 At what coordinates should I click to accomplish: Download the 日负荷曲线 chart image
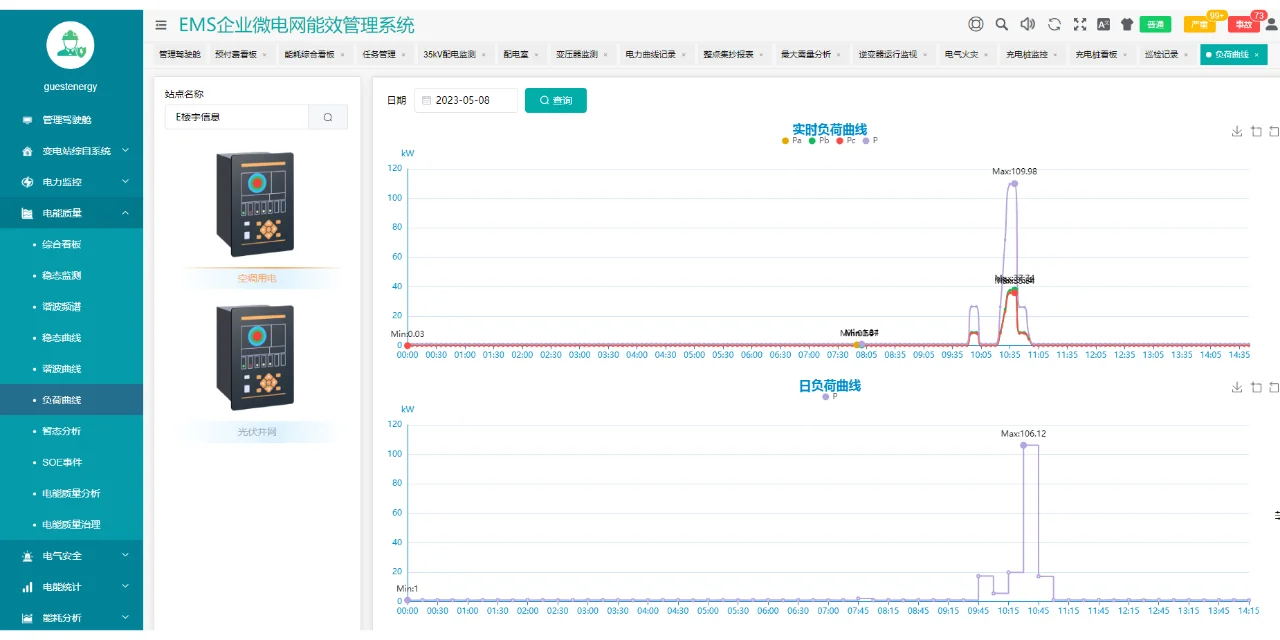(1236, 388)
